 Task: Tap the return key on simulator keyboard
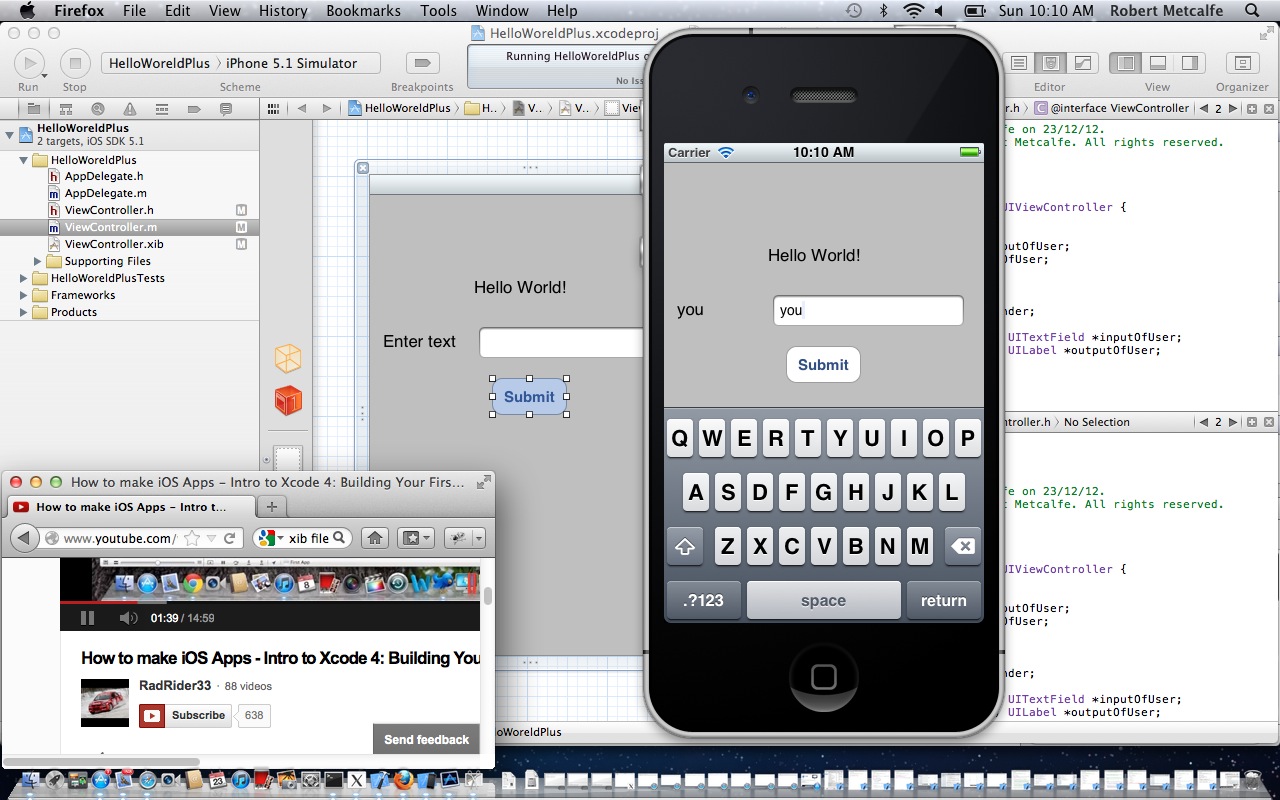point(944,601)
